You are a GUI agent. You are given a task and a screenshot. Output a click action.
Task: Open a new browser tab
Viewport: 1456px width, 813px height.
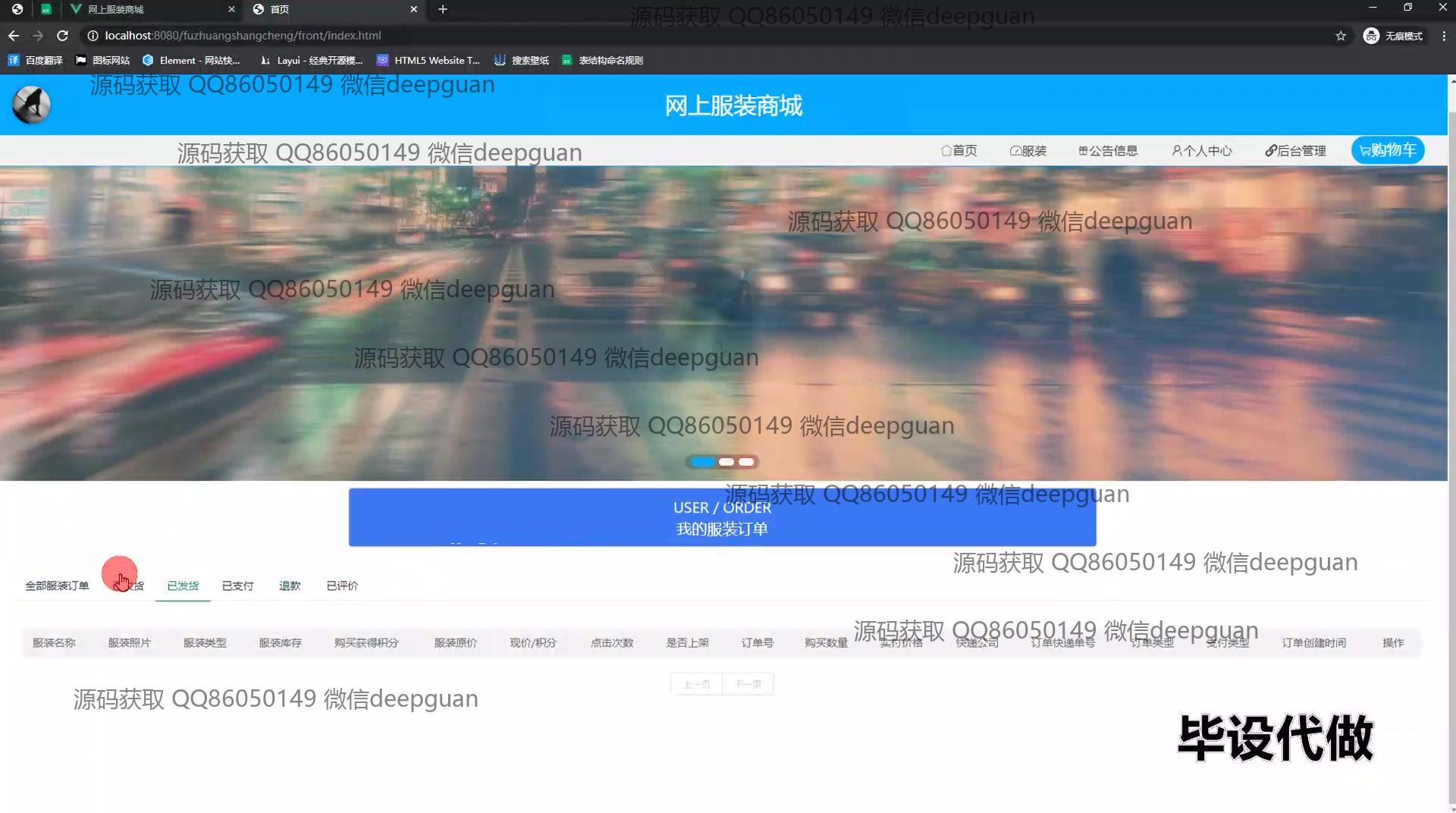(x=443, y=9)
